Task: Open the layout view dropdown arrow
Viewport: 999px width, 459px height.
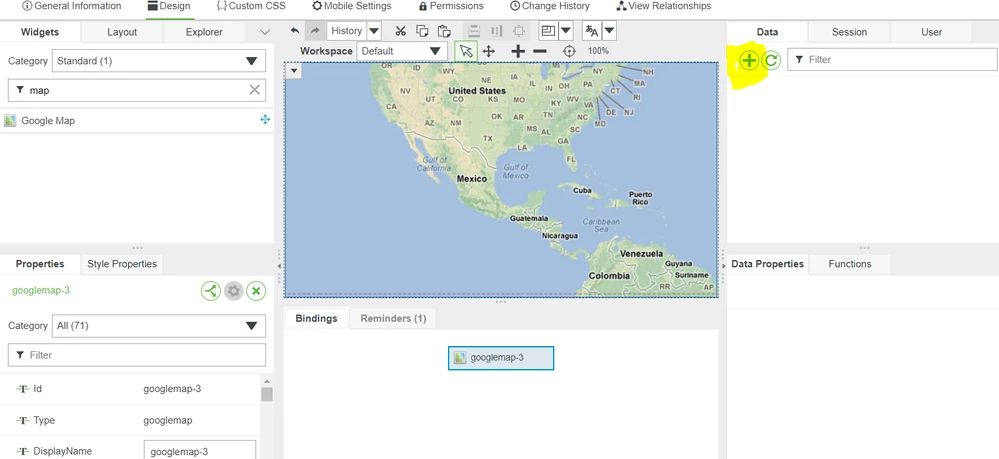Action: coord(565,31)
